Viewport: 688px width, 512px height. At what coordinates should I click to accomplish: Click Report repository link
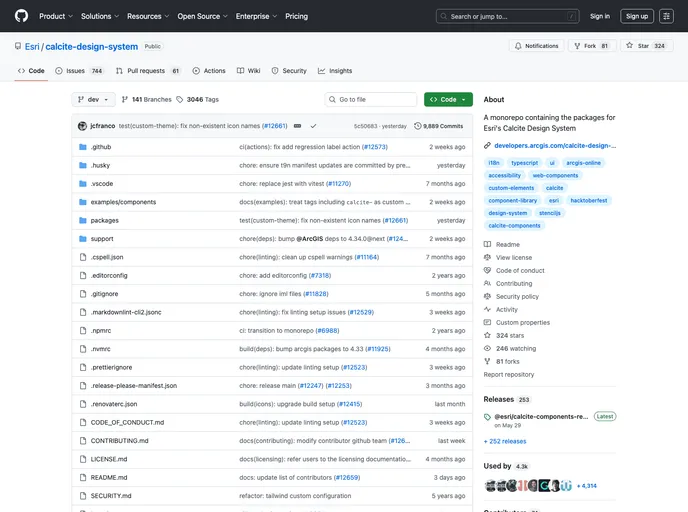[x=509, y=375]
